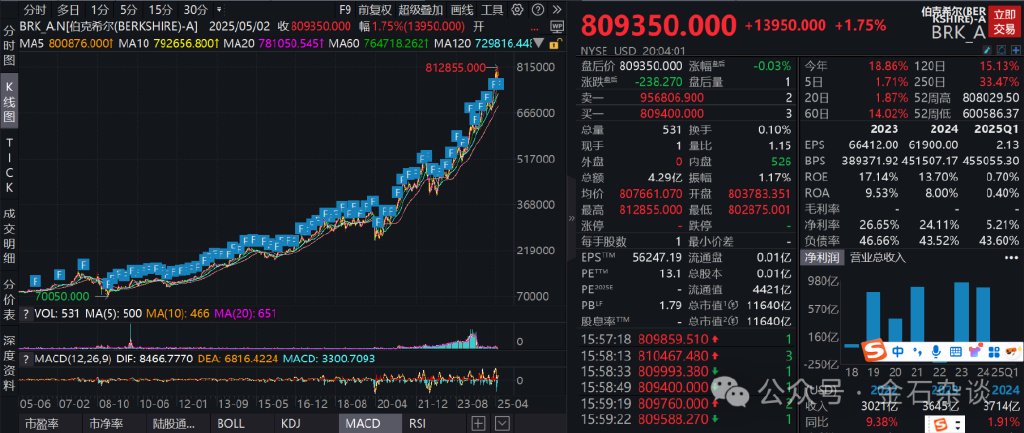This screenshot has width=1024, height=433.
Task: Click the 15:58:13 trade row at 810467.480
Action: click(686, 355)
